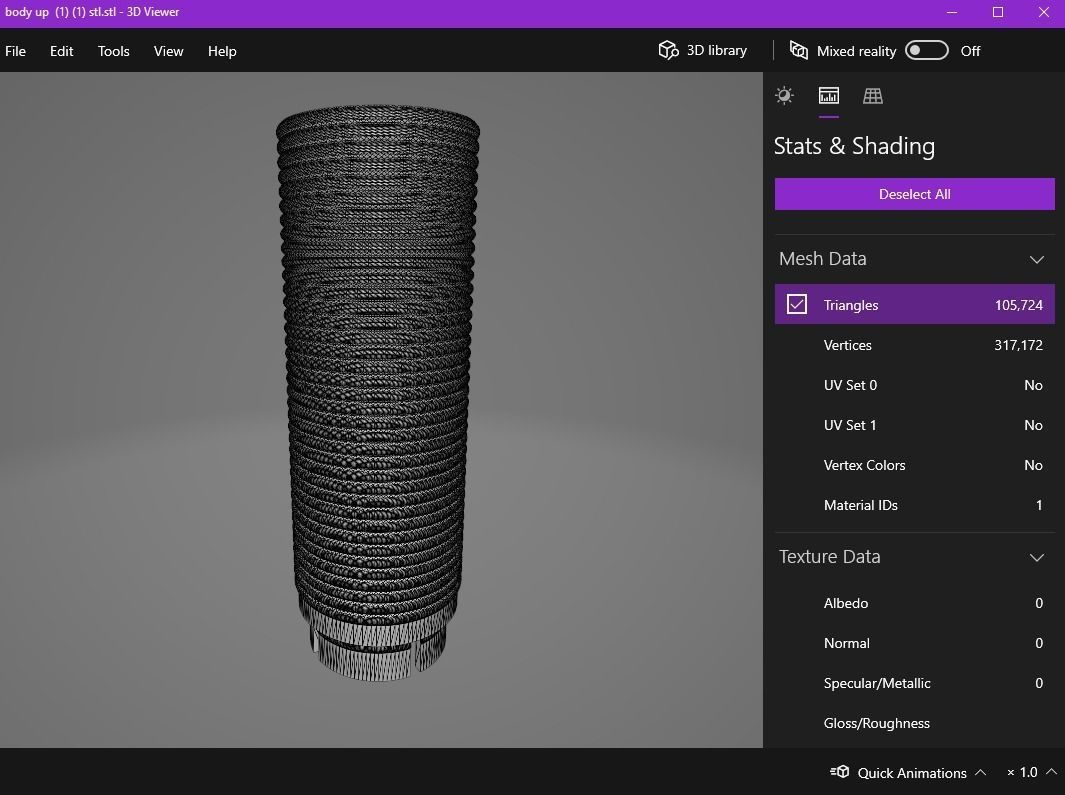Click the Stats & Shading heading
1065x795 pixels.
(x=854, y=146)
